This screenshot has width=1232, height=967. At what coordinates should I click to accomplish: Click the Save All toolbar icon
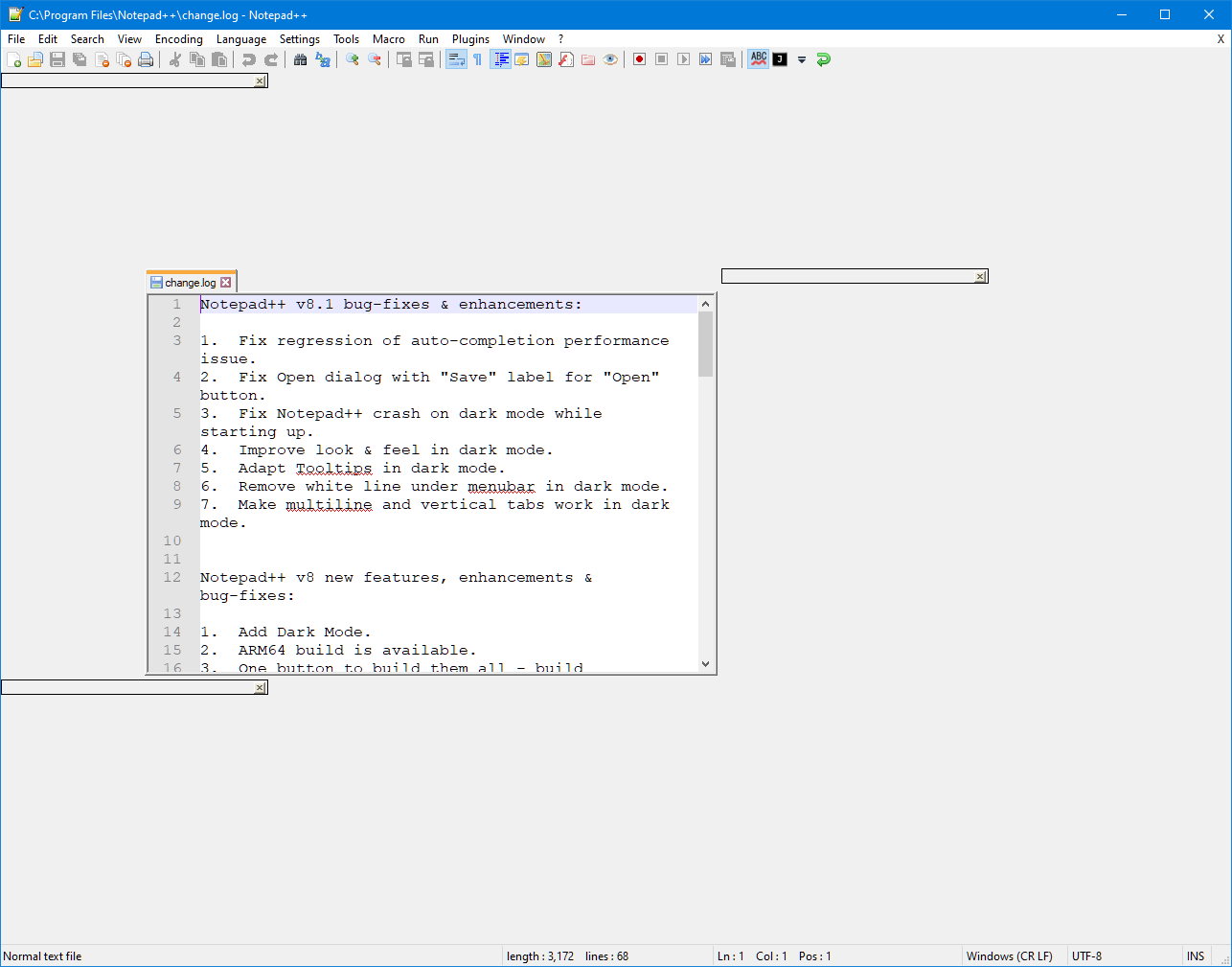tap(80, 59)
